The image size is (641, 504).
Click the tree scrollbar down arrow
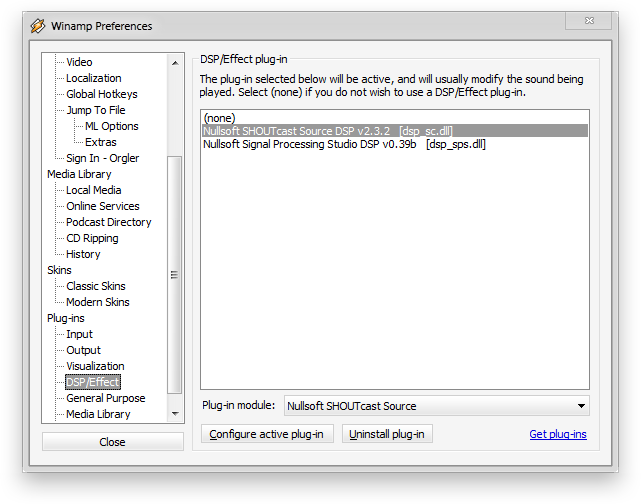(x=175, y=414)
